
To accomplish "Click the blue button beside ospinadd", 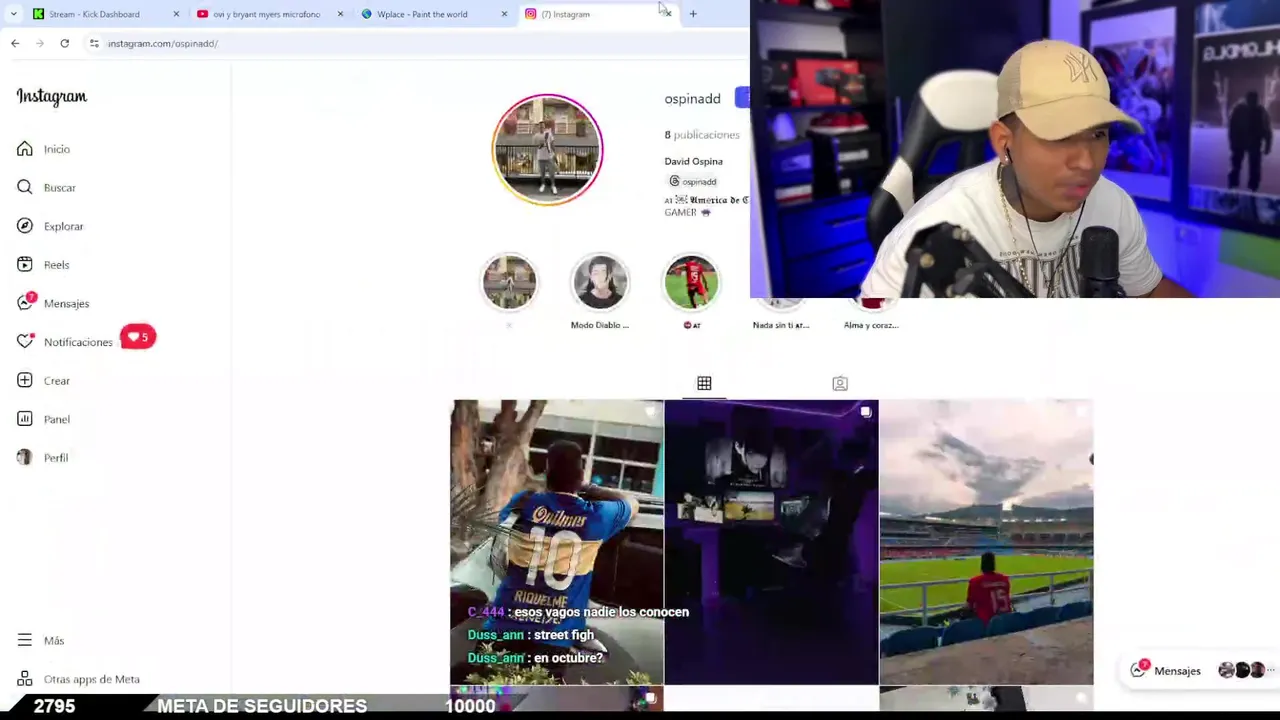I will [742, 97].
